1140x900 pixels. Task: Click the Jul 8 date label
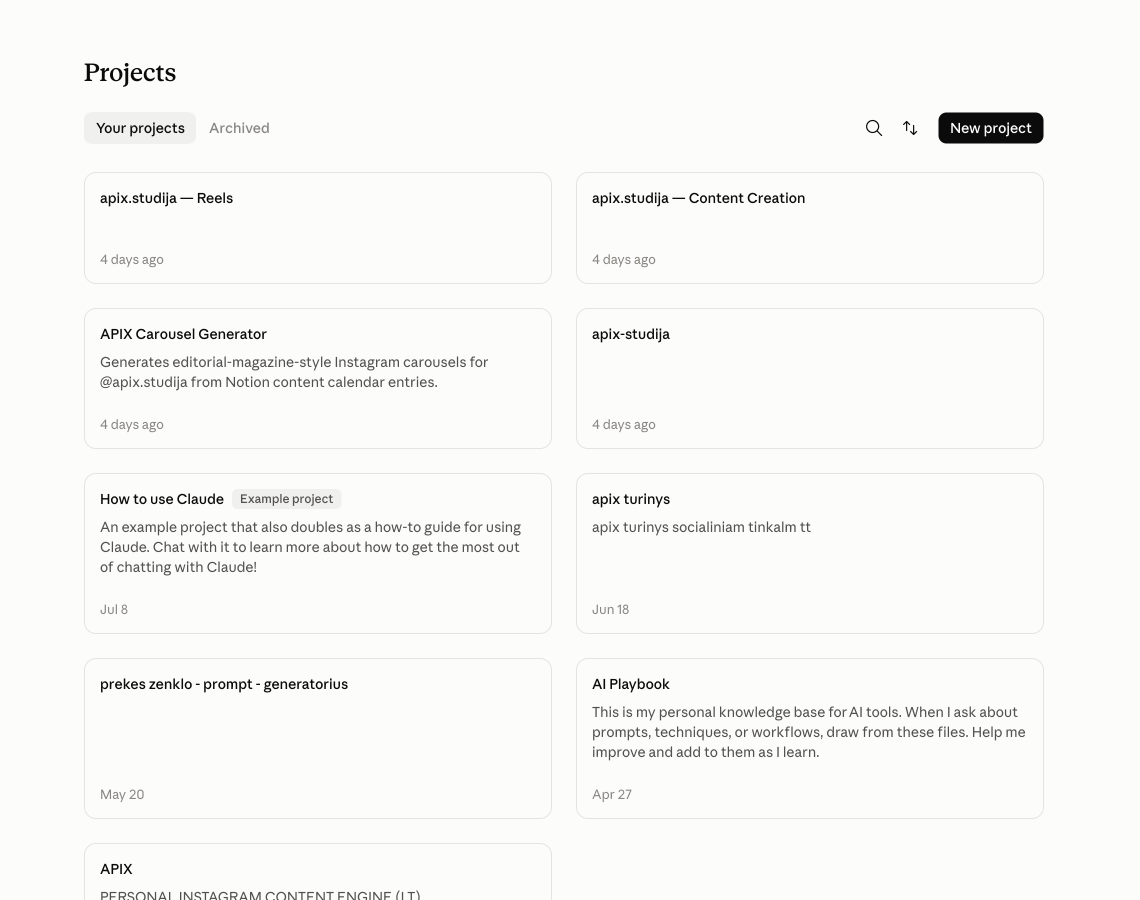(114, 609)
